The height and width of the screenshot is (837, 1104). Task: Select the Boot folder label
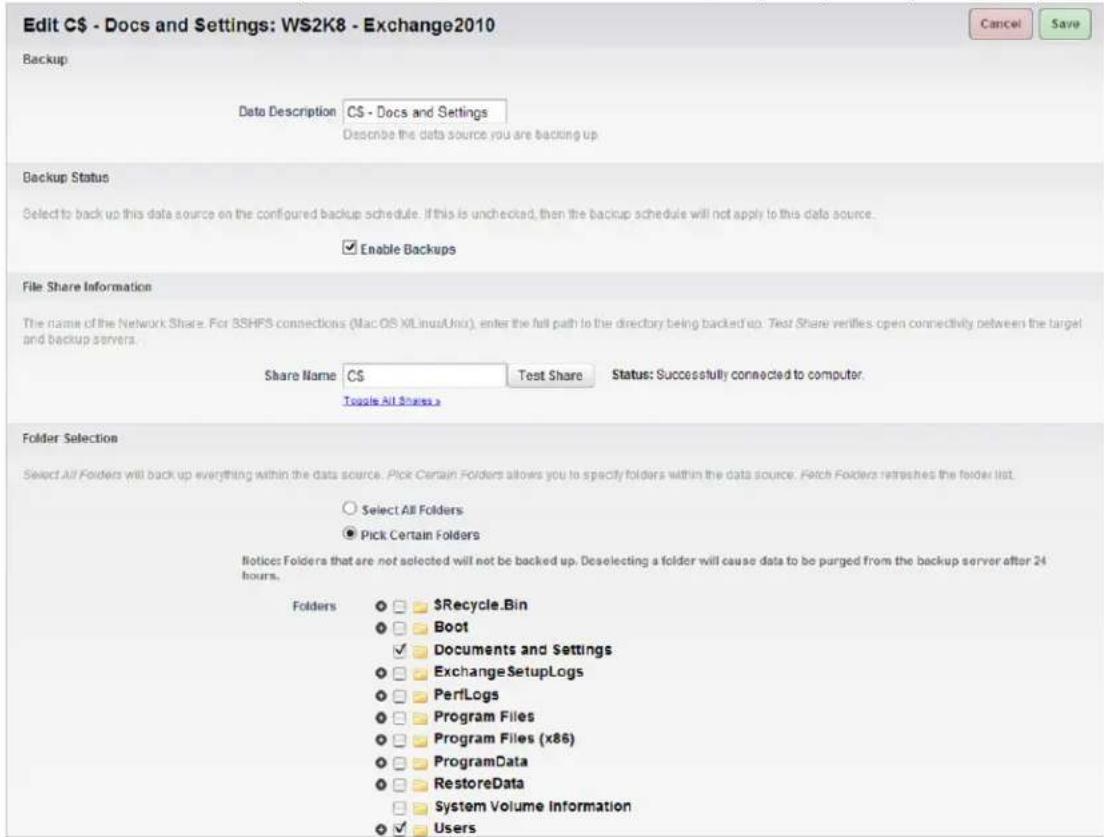(451, 627)
